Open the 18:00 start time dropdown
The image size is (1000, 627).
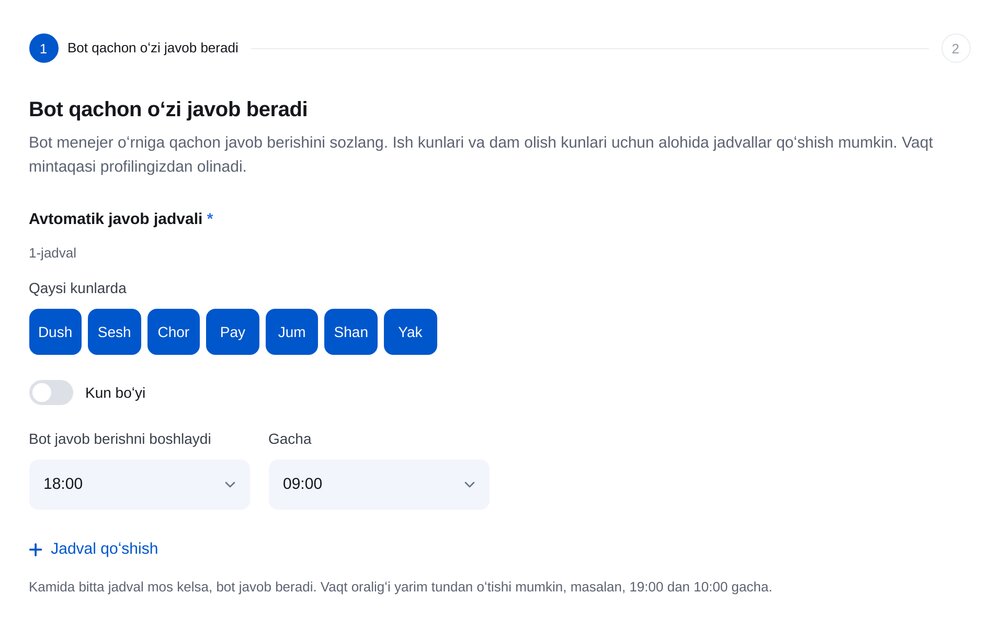click(x=139, y=484)
